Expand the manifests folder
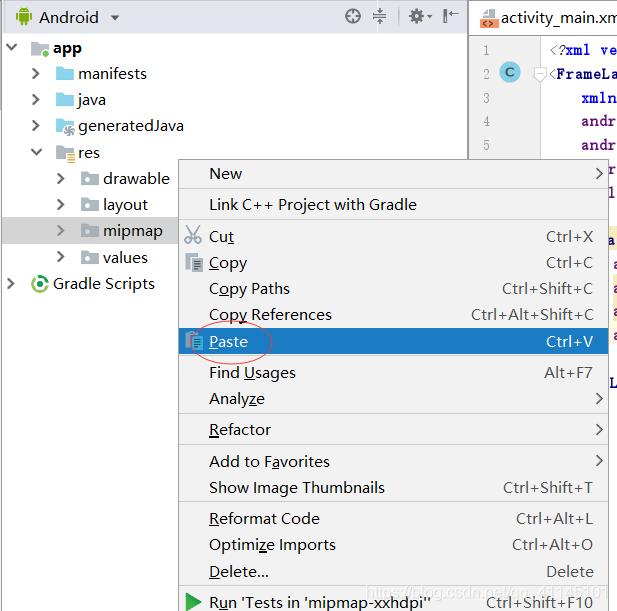 click(36, 74)
